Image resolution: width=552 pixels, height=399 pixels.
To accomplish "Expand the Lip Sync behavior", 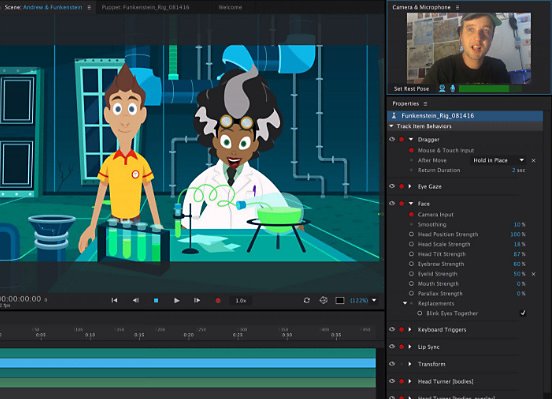I will point(410,347).
